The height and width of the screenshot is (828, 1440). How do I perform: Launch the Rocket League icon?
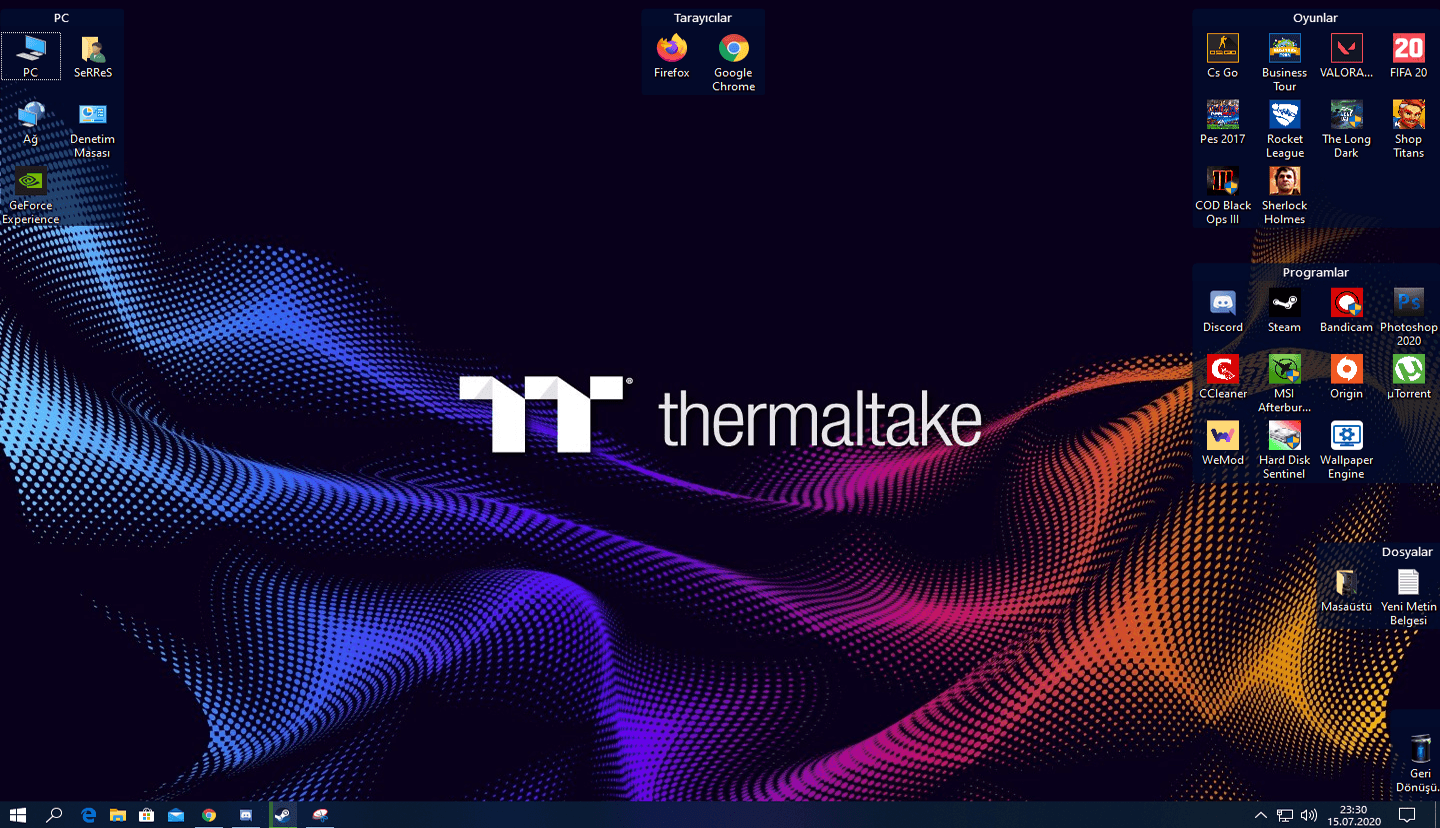[1285, 130]
